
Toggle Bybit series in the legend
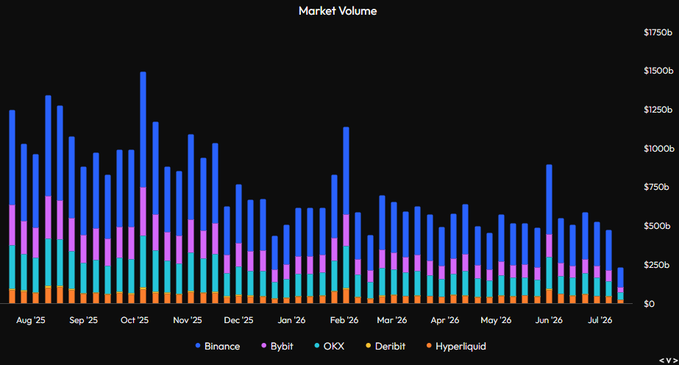pos(277,346)
